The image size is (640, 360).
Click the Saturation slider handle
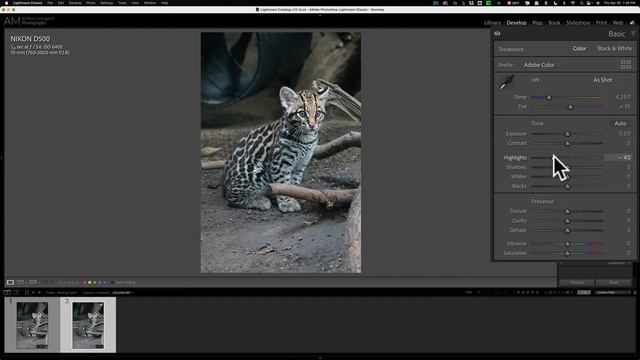click(x=567, y=253)
